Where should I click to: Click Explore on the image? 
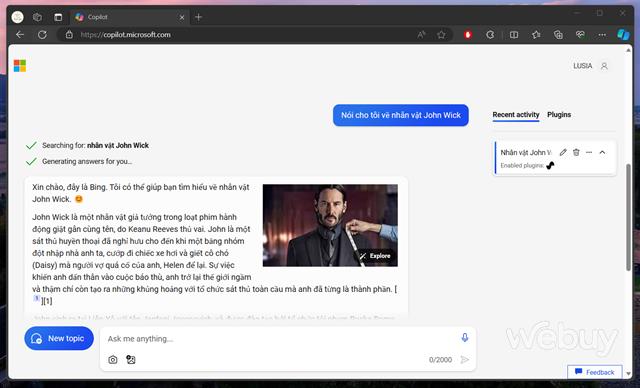tap(375, 256)
